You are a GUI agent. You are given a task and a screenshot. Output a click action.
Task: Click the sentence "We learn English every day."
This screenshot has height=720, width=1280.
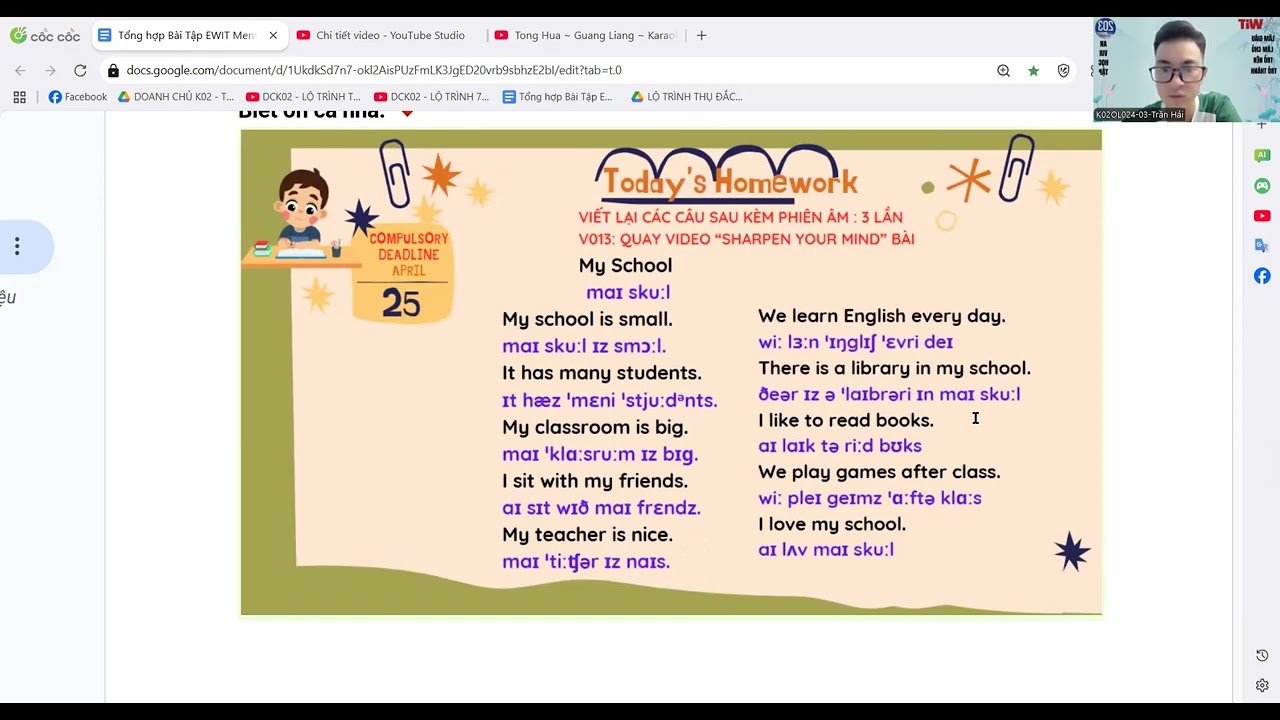[882, 316]
